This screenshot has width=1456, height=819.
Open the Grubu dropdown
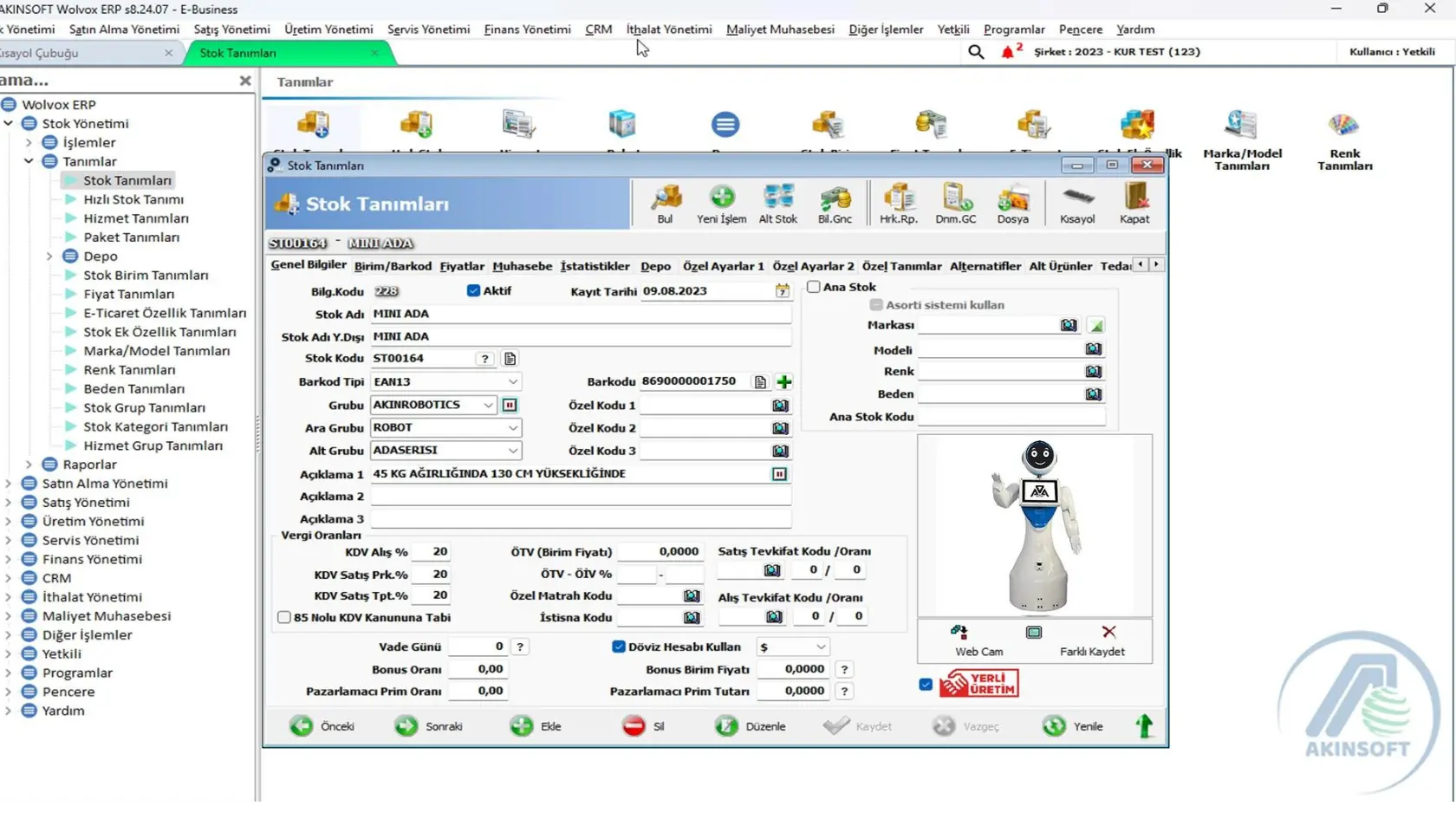tap(488, 405)
